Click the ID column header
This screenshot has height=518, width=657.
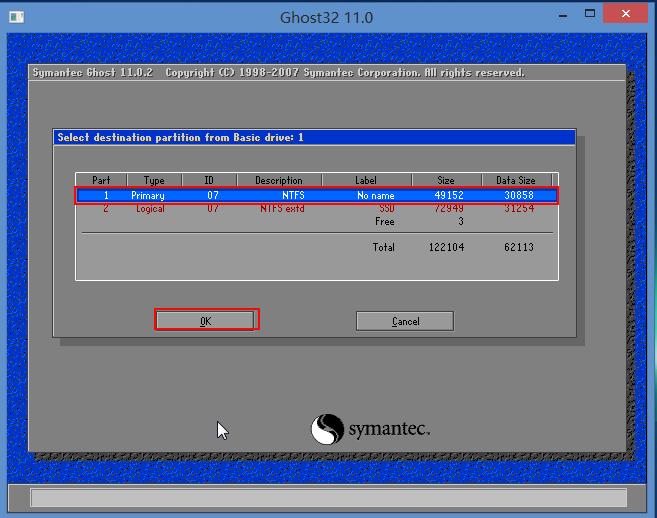pos(209,180)
